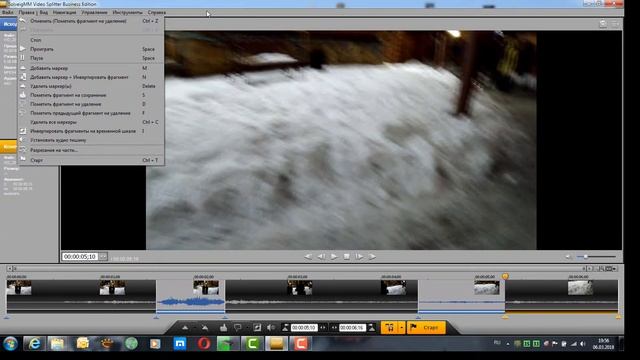This screenshot has height=360, width=640.
Task: Open the Справка menu
Action: (x=157, y=12)
